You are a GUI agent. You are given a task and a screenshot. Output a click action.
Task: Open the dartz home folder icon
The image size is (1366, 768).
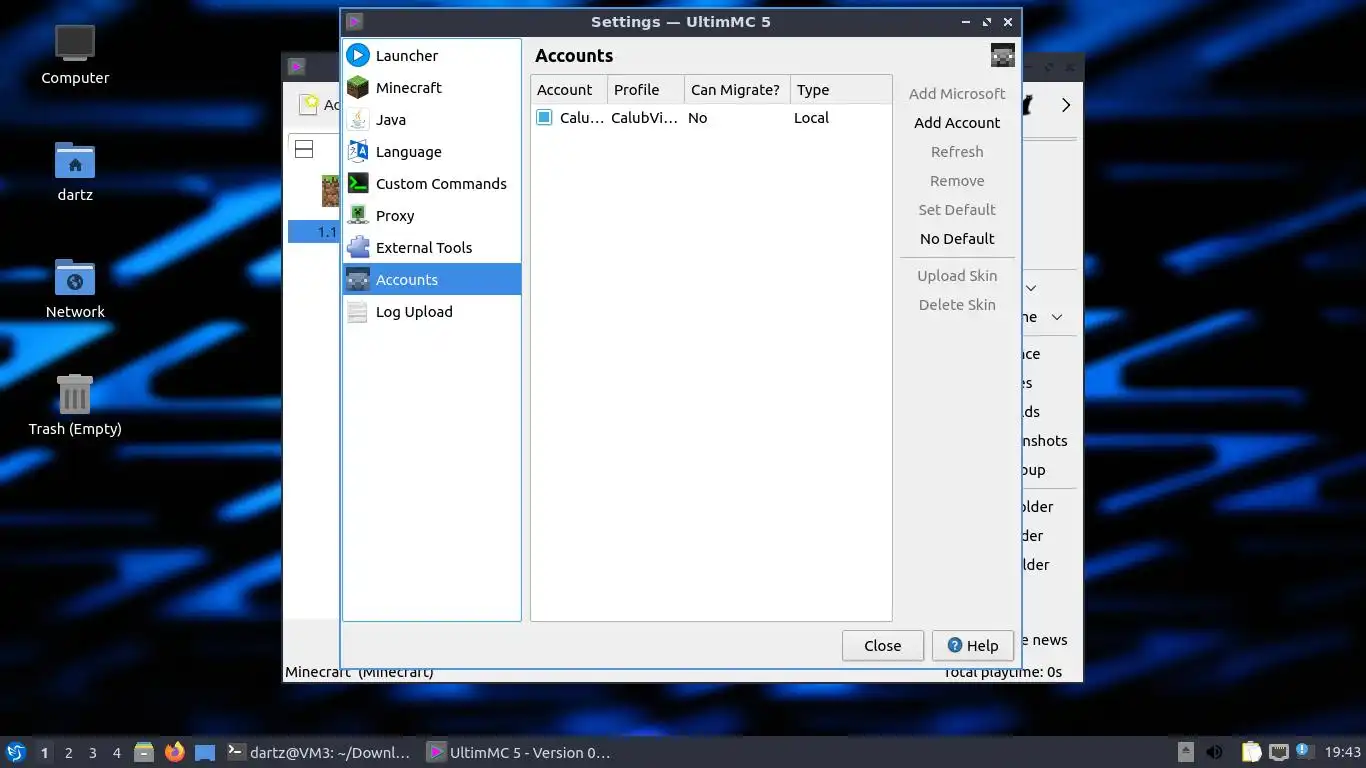coord(75,171)
